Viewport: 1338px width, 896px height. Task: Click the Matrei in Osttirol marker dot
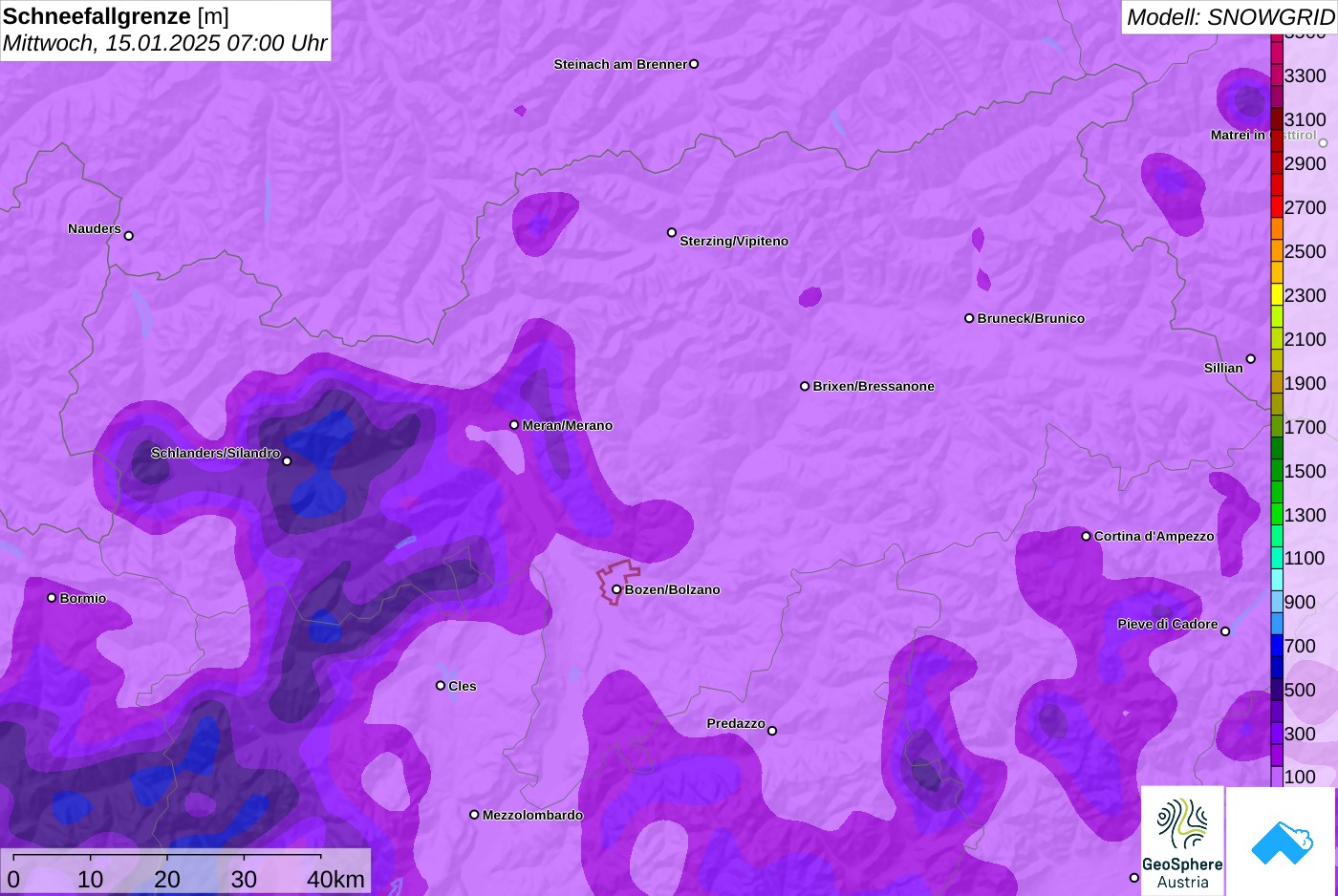point(1324,143)
